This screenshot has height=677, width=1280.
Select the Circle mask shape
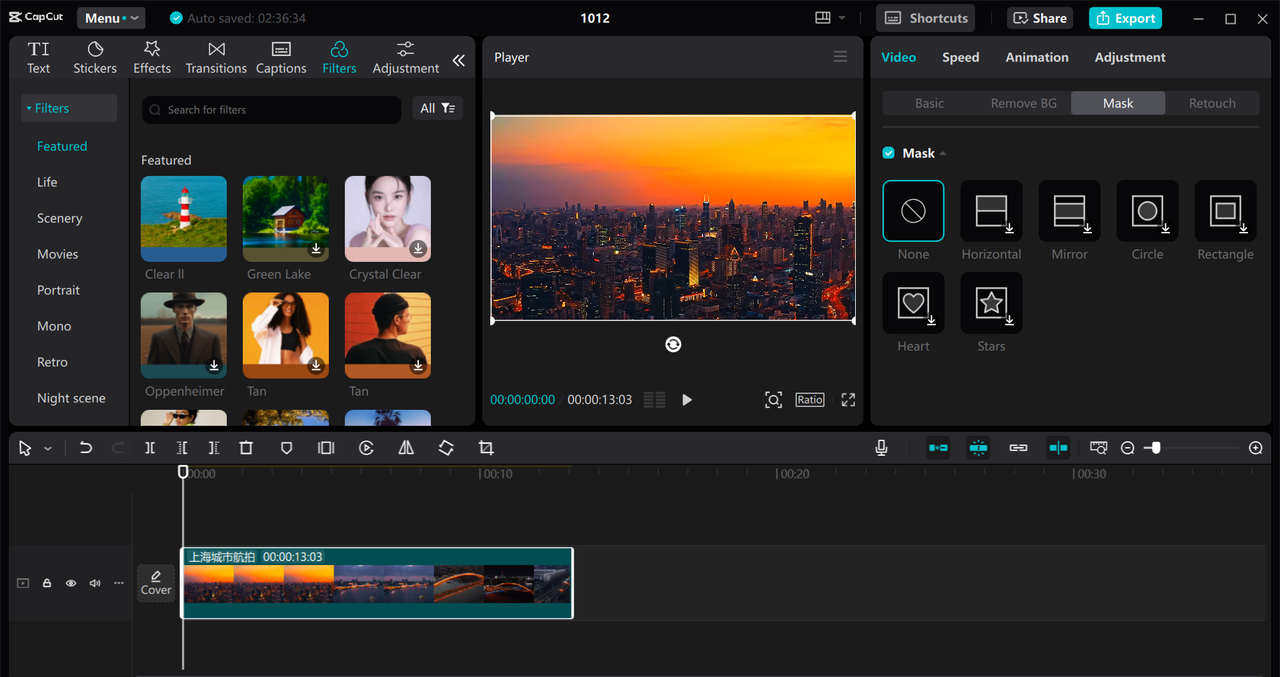coord(1147,211)
